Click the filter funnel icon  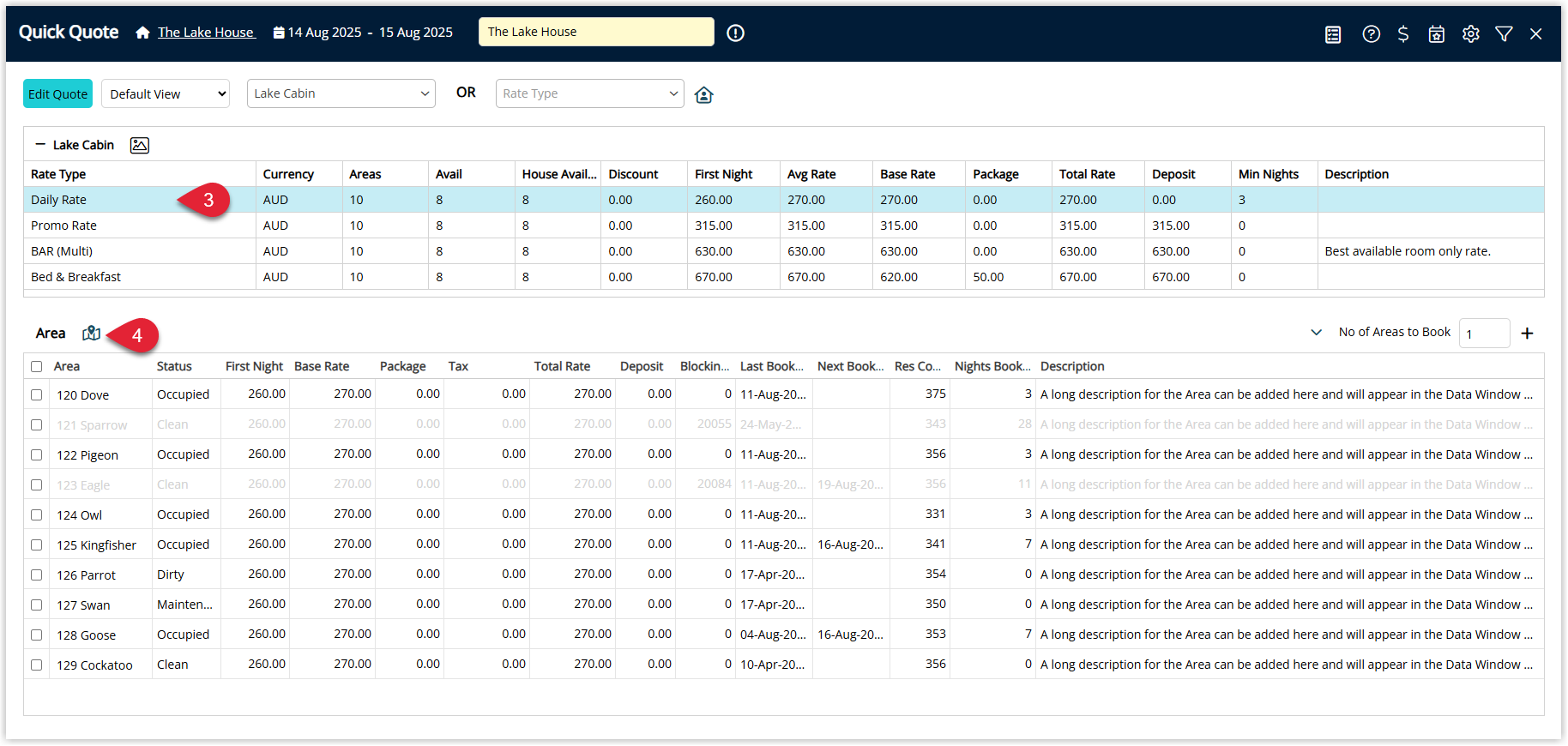(x=1504, y=34)
